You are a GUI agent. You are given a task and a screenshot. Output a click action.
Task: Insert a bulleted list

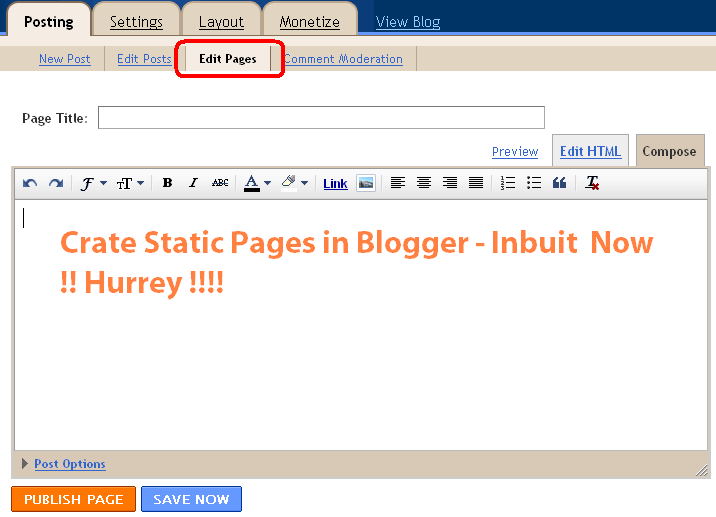[x=534, y=183]
